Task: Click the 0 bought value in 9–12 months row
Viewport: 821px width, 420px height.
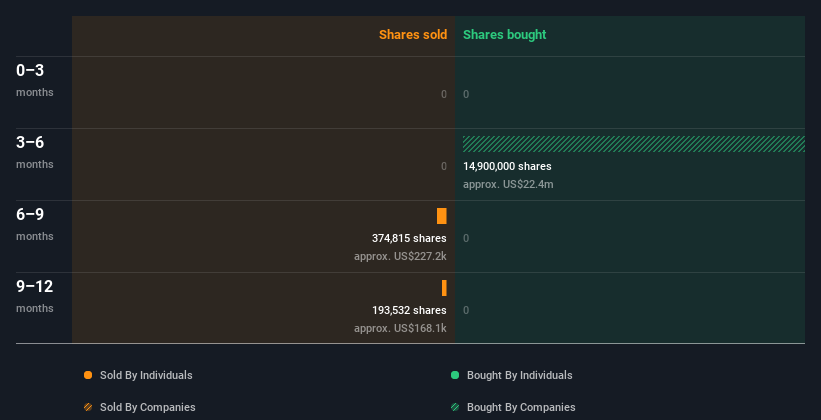Action: click(466, 310)
